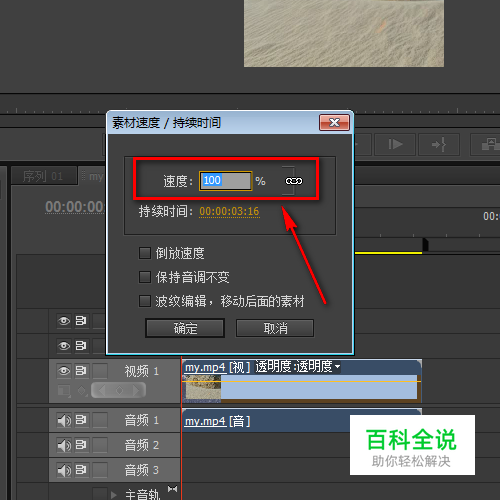Go to previous keyframe in 视频 1
Image resolution: width=500 pixels, height=500 pixels.
pyautogui.click(x=102, y=390)
